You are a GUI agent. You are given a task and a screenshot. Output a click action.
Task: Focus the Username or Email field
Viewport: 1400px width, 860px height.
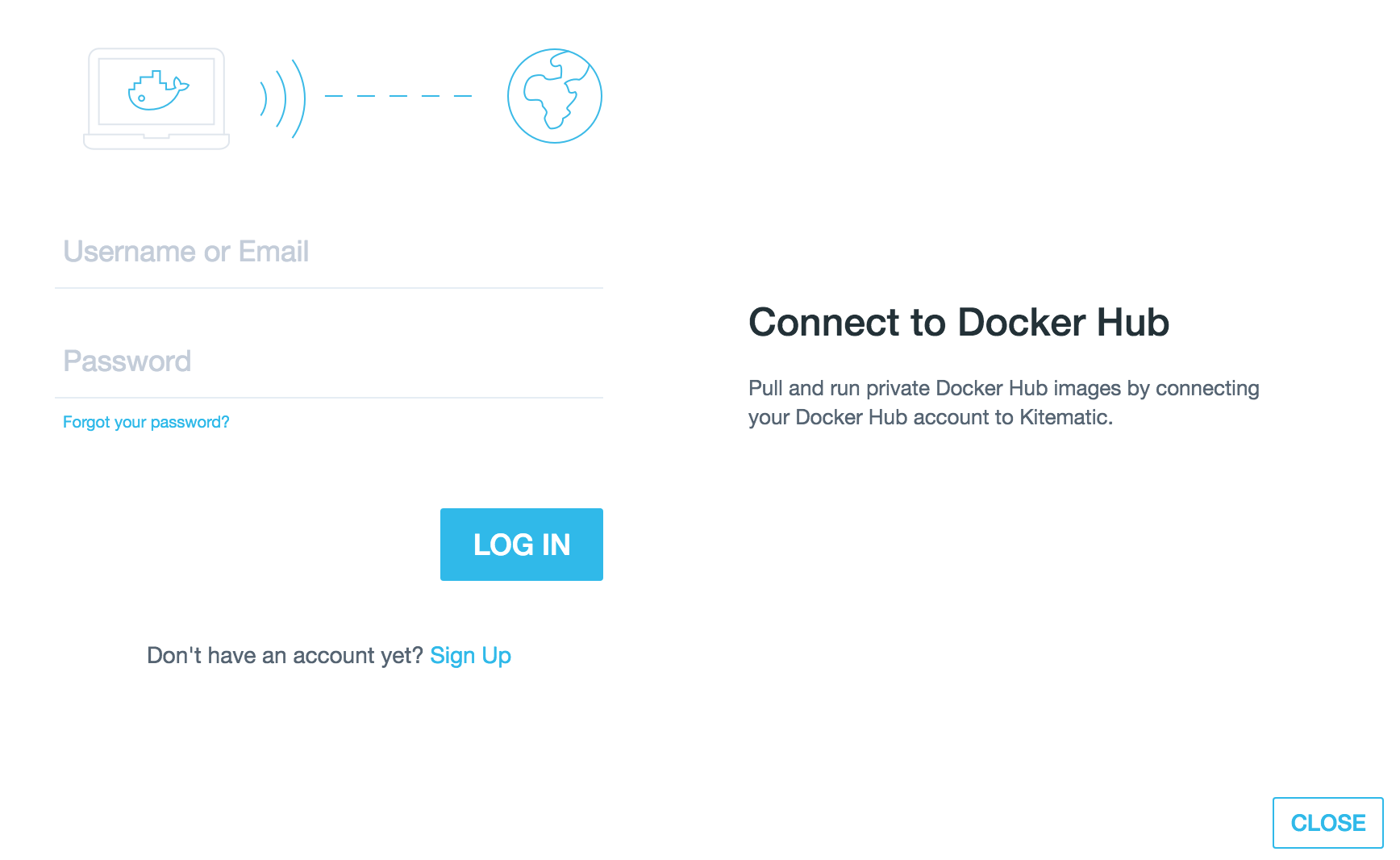(329, 252)
